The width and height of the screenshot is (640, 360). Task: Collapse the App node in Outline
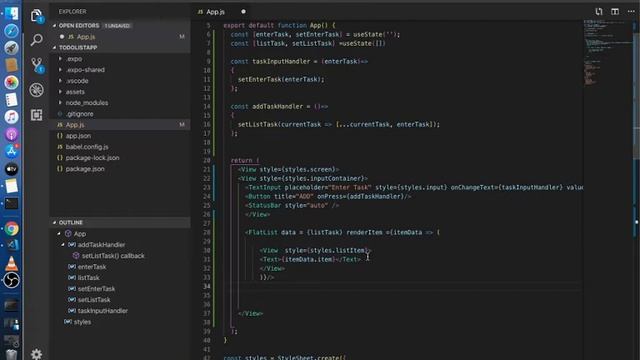[59, 233]
